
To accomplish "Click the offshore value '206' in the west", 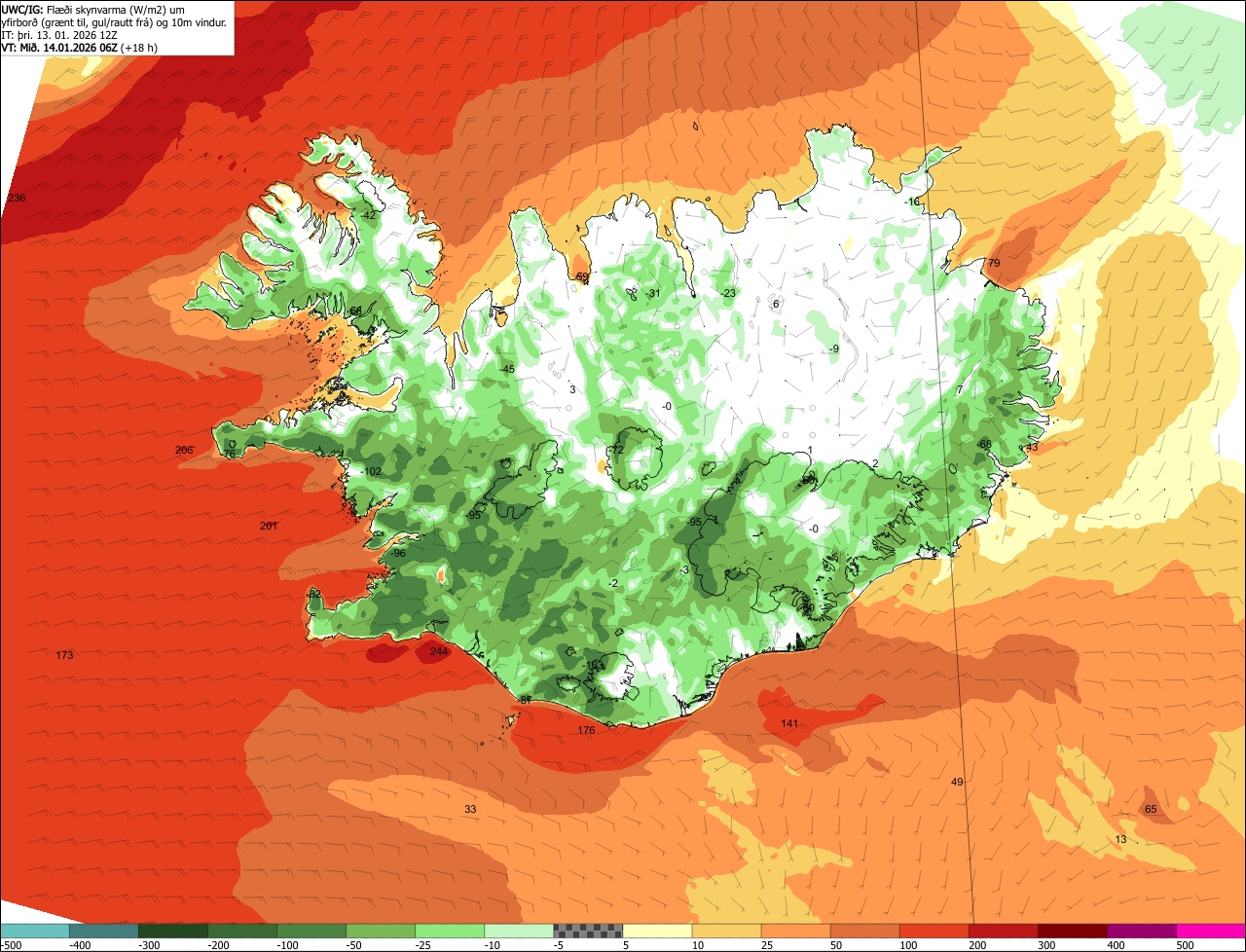I will click(x=184, y=450).
